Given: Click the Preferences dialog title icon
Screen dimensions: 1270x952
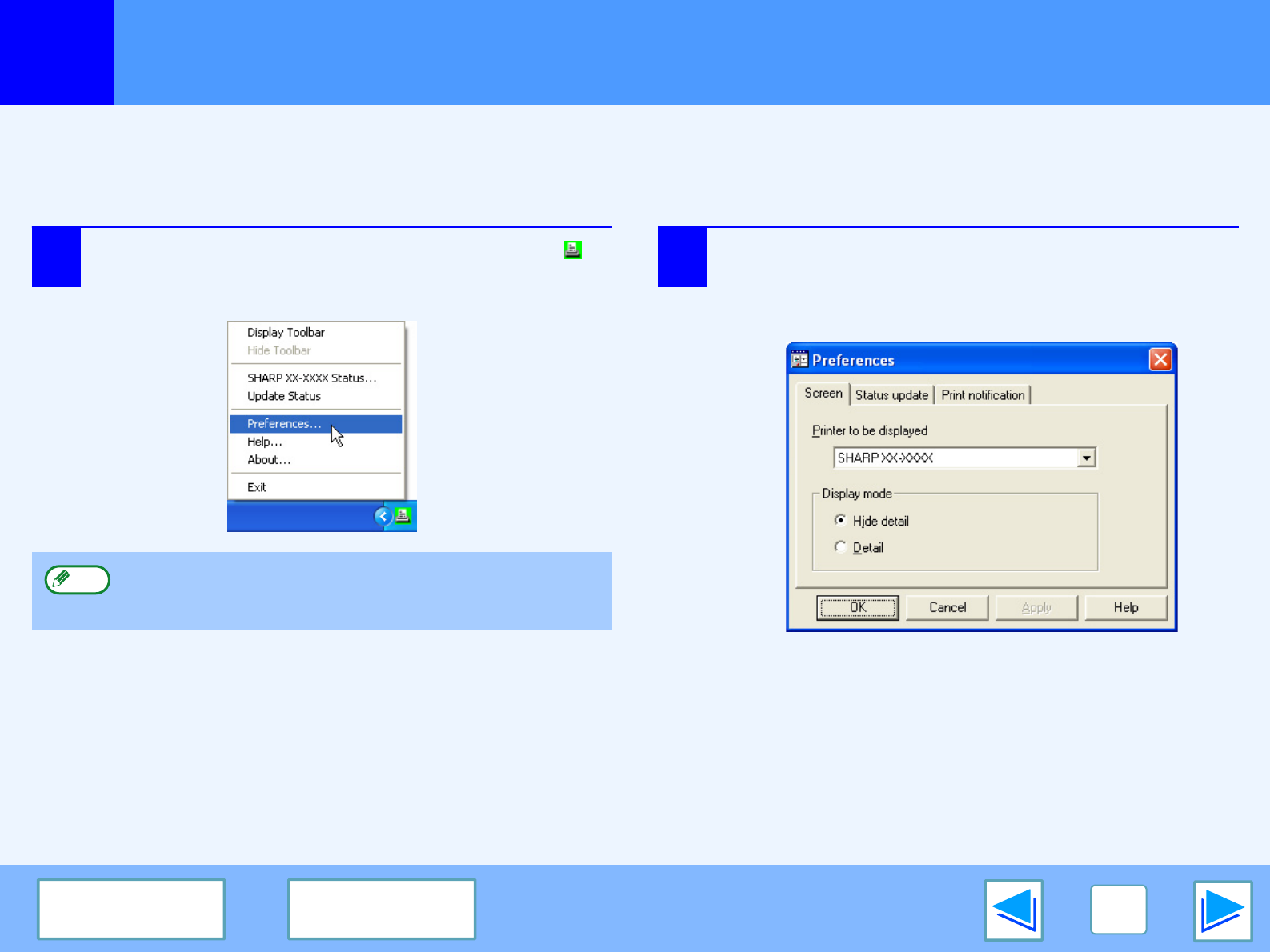Looking at the screenshot, I should pos(799,360).
